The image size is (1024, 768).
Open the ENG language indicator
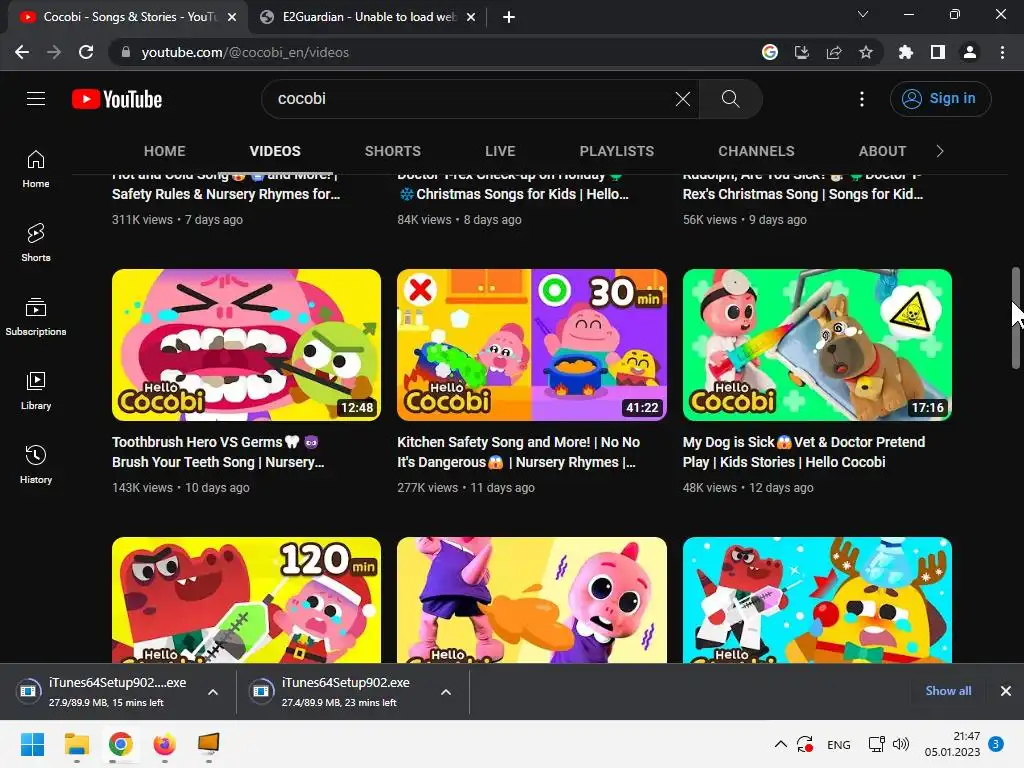point(839,744)
